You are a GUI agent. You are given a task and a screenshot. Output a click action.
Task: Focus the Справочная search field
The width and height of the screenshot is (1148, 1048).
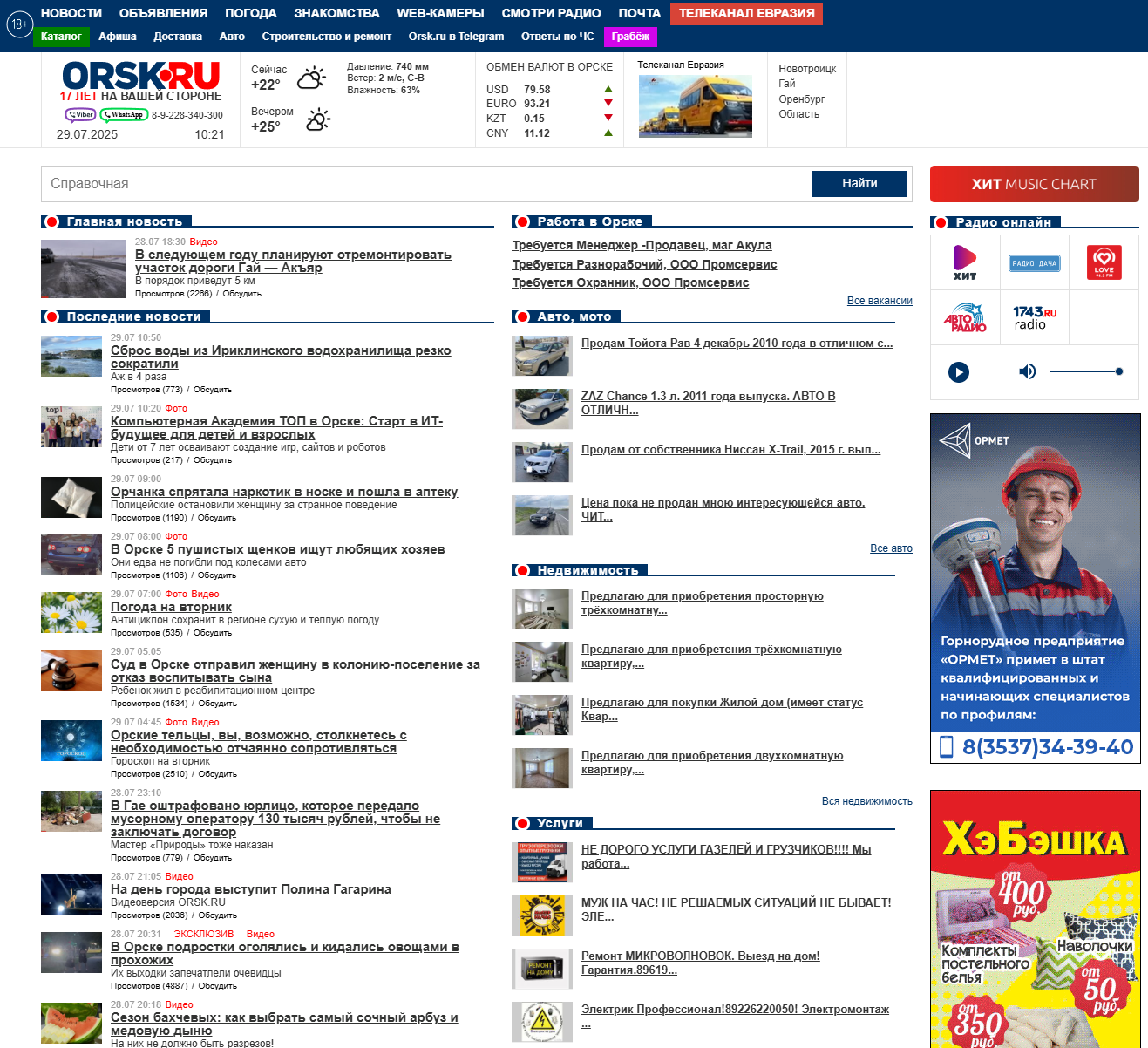pyautogui.click(x=426, y=184)
